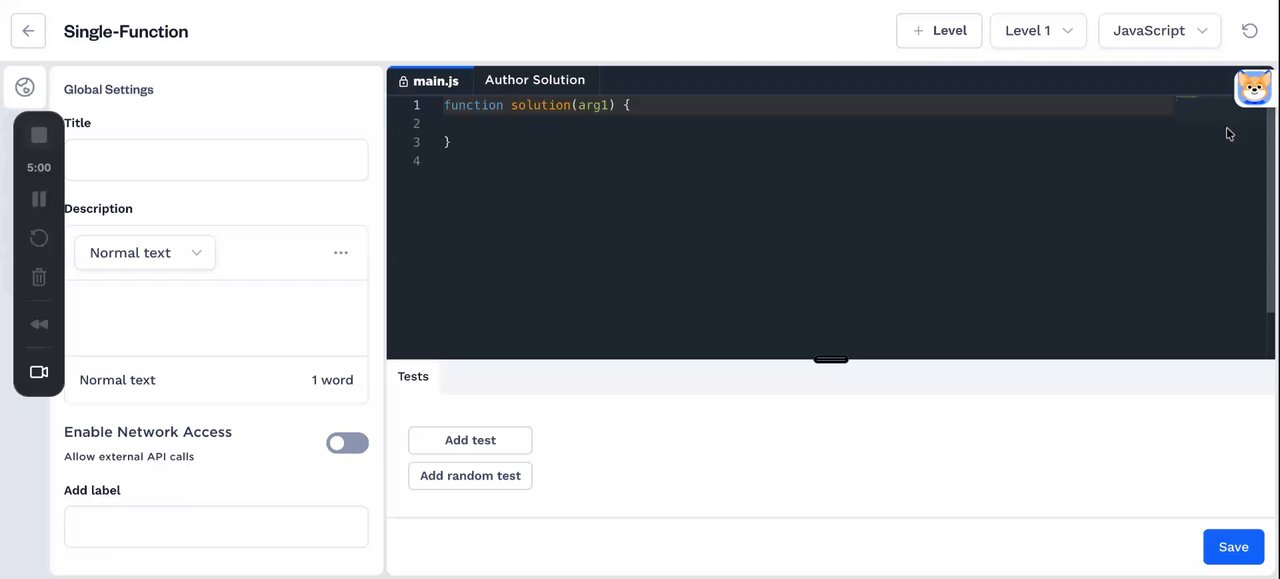This screenshot has width=1280, height=579.
Task: Open the Global Settings globe icon
Action: pos(25,88)
